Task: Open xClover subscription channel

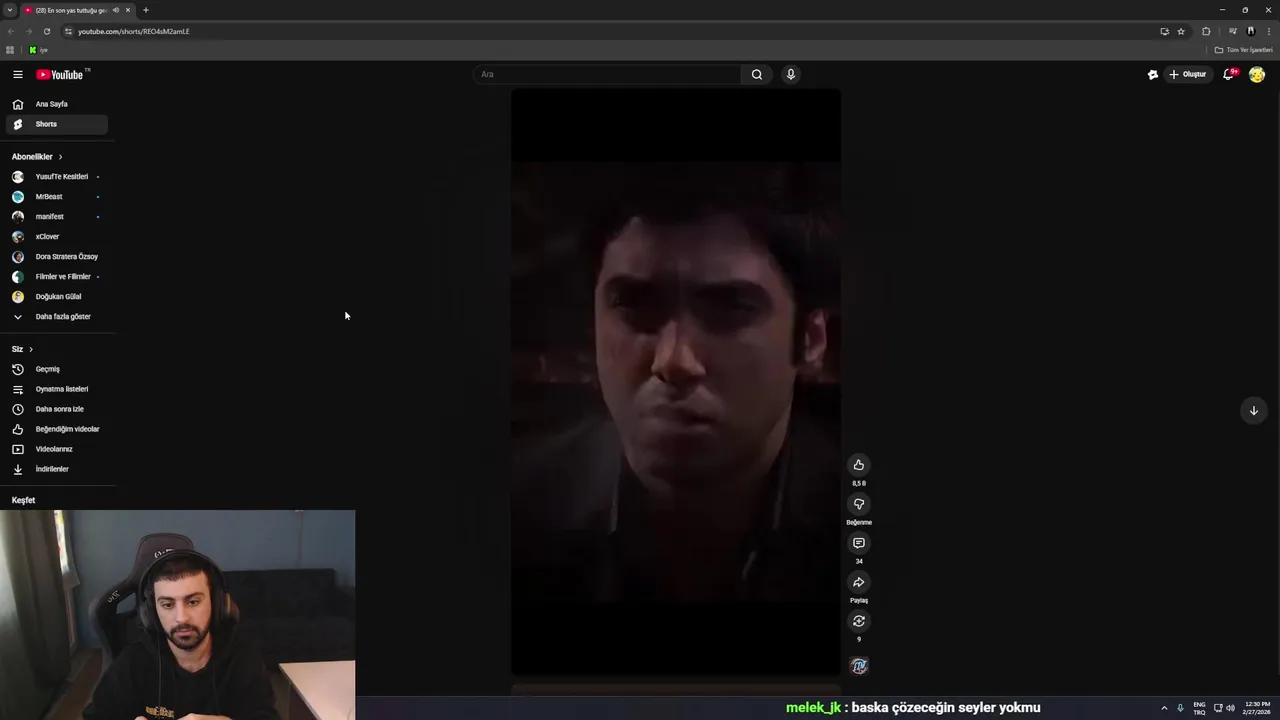Action: (57, 237)
